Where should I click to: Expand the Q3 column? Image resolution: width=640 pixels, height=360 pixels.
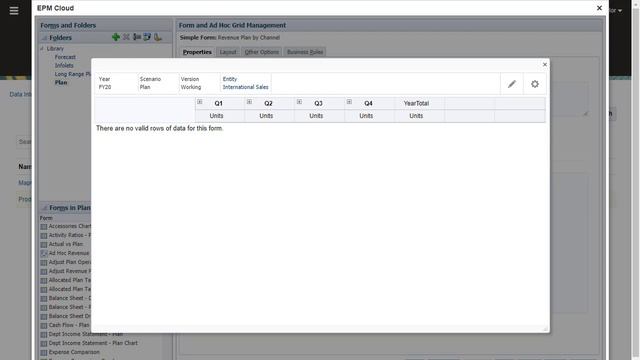299,102
